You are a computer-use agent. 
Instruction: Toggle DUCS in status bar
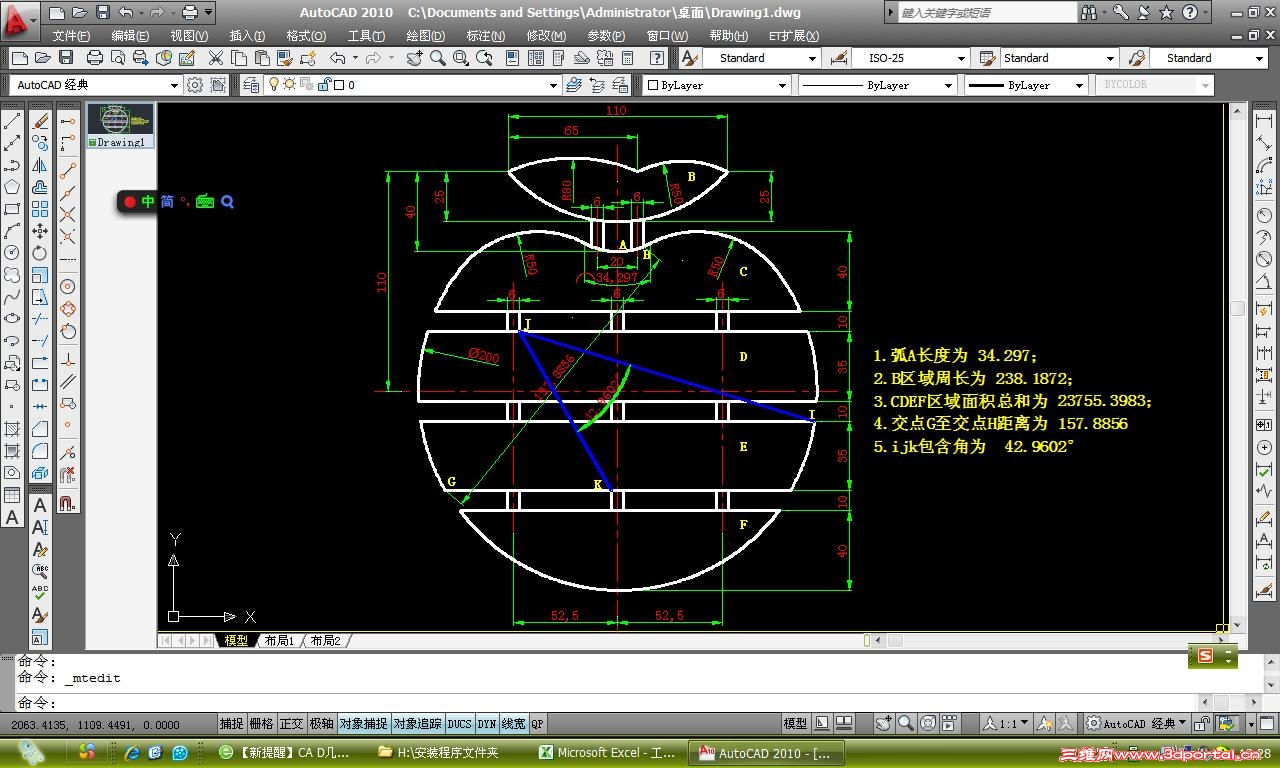pos(459,724)
